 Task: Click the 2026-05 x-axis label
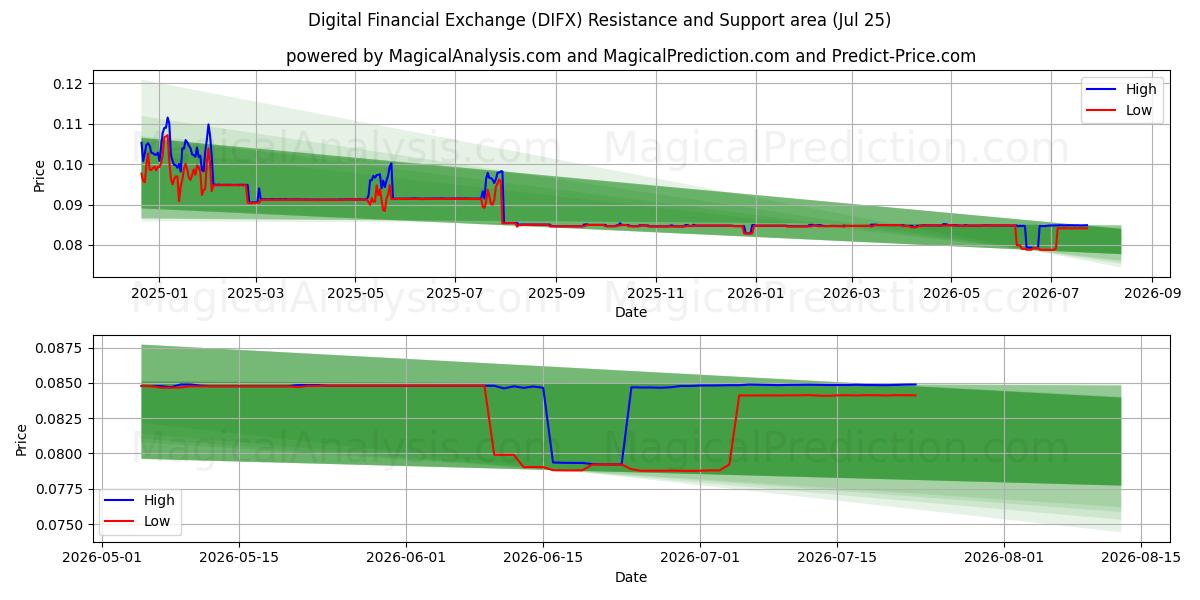pos(951,293)
